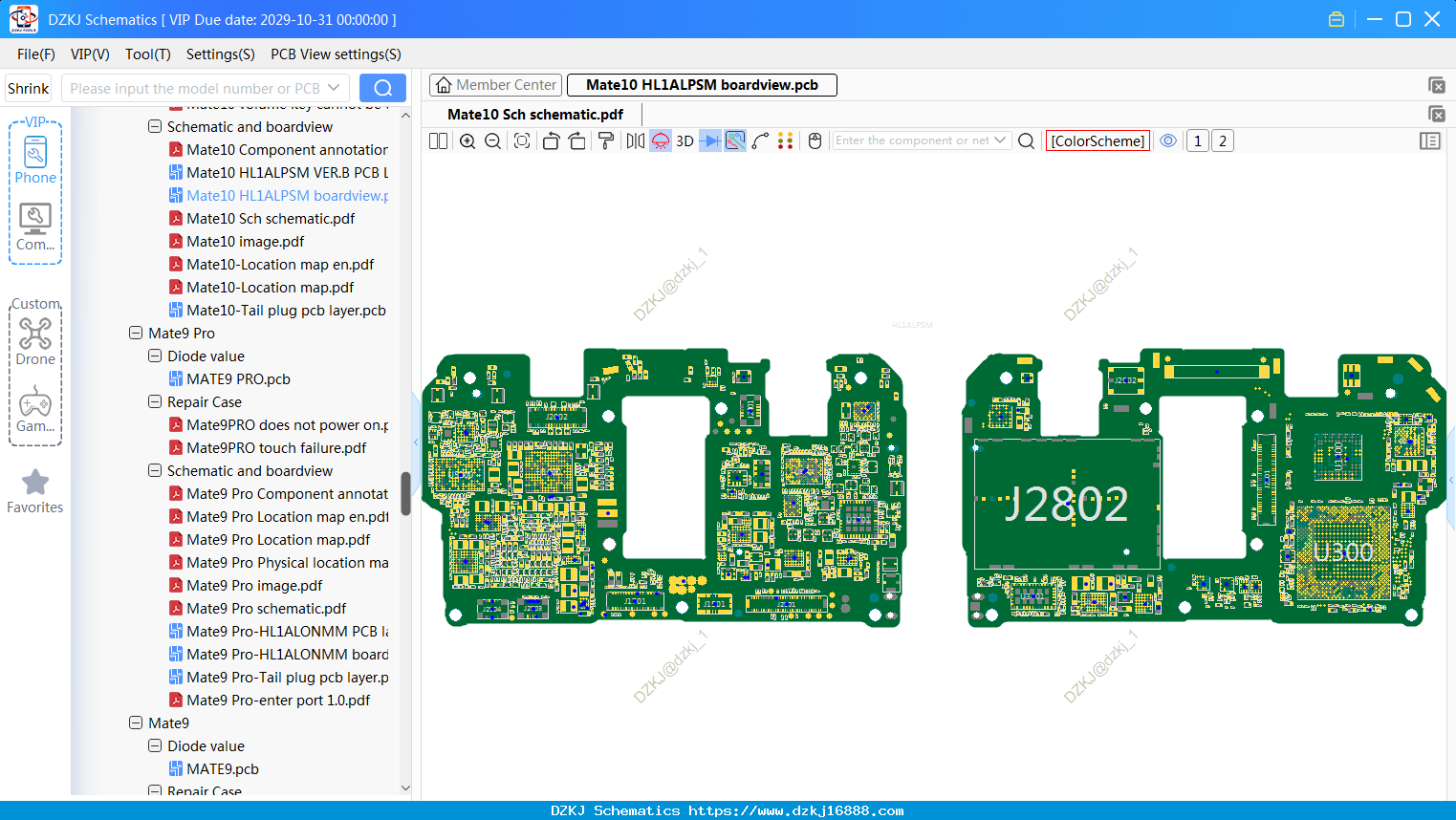Click the U300 chip on the board
This screenshot has width=1456, height=820.
coord(1343,552)
